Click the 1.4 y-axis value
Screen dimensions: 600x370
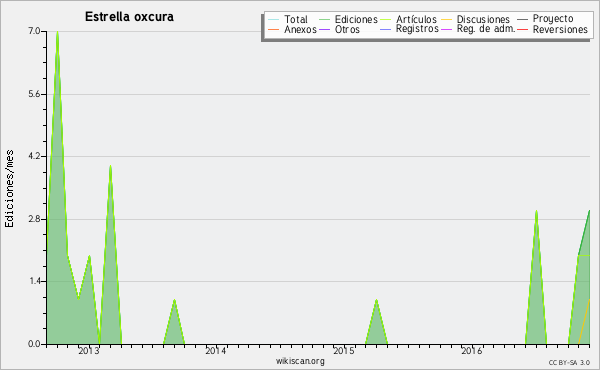[x=34, y=282]
